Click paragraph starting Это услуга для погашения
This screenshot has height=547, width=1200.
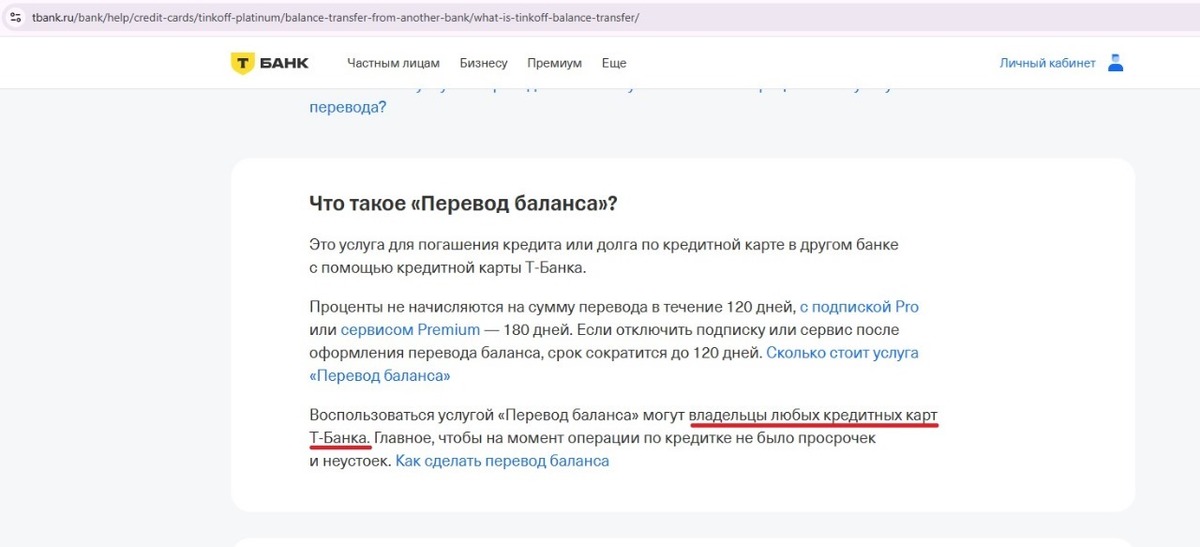[604, 256]
